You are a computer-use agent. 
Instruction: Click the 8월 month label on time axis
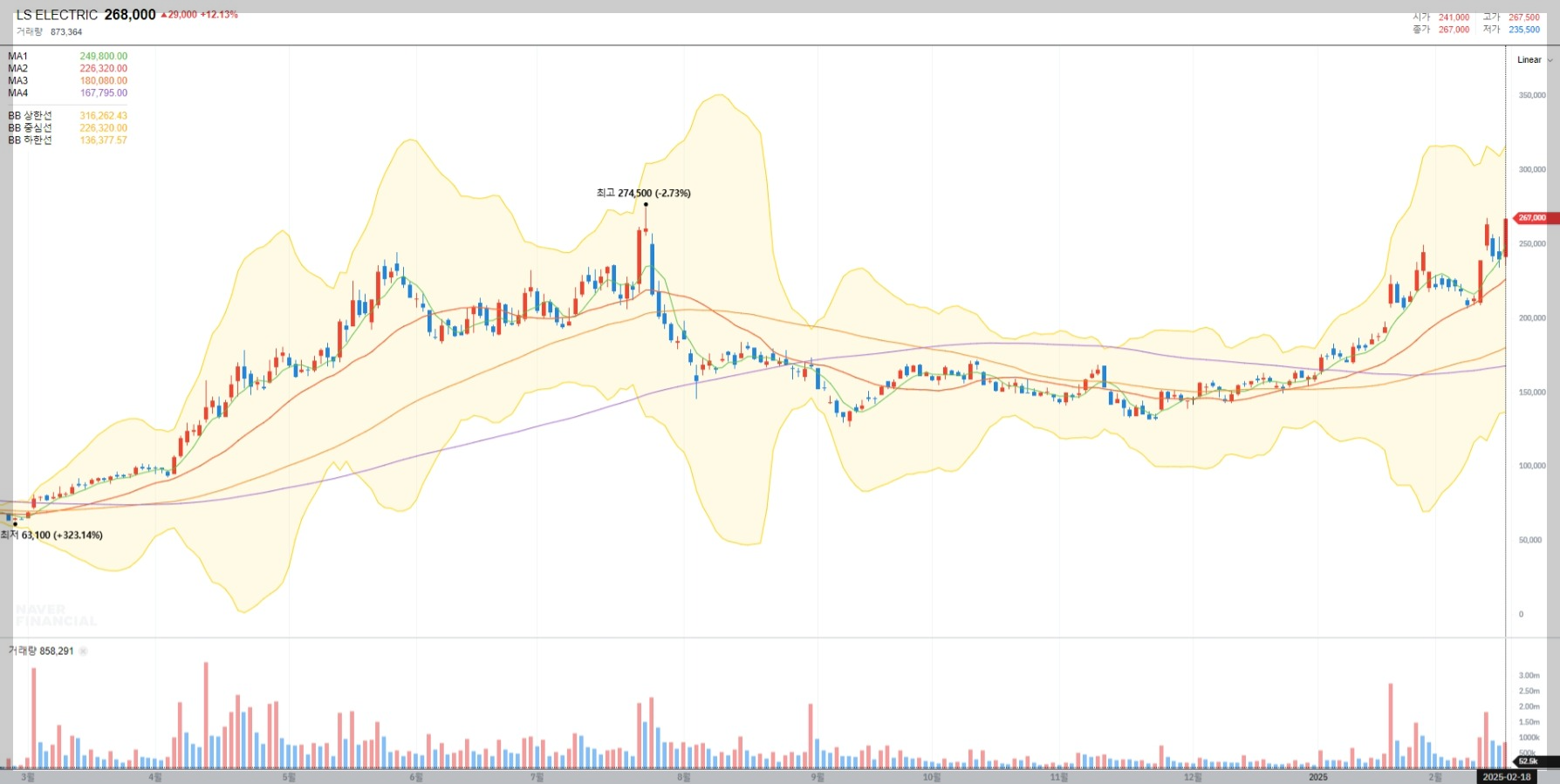(x=684, y=777)
